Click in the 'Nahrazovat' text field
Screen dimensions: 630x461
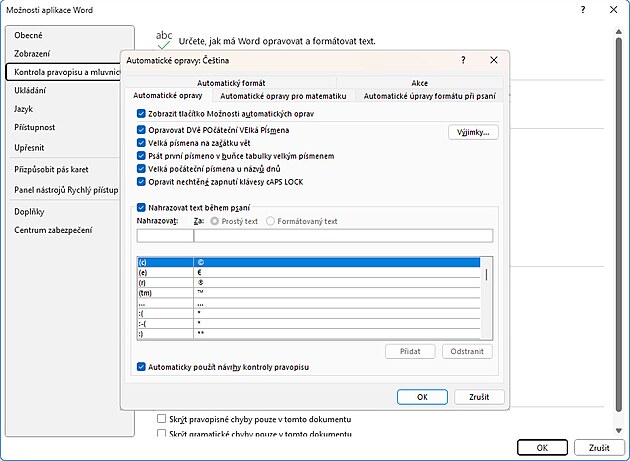tap(163, 236)
